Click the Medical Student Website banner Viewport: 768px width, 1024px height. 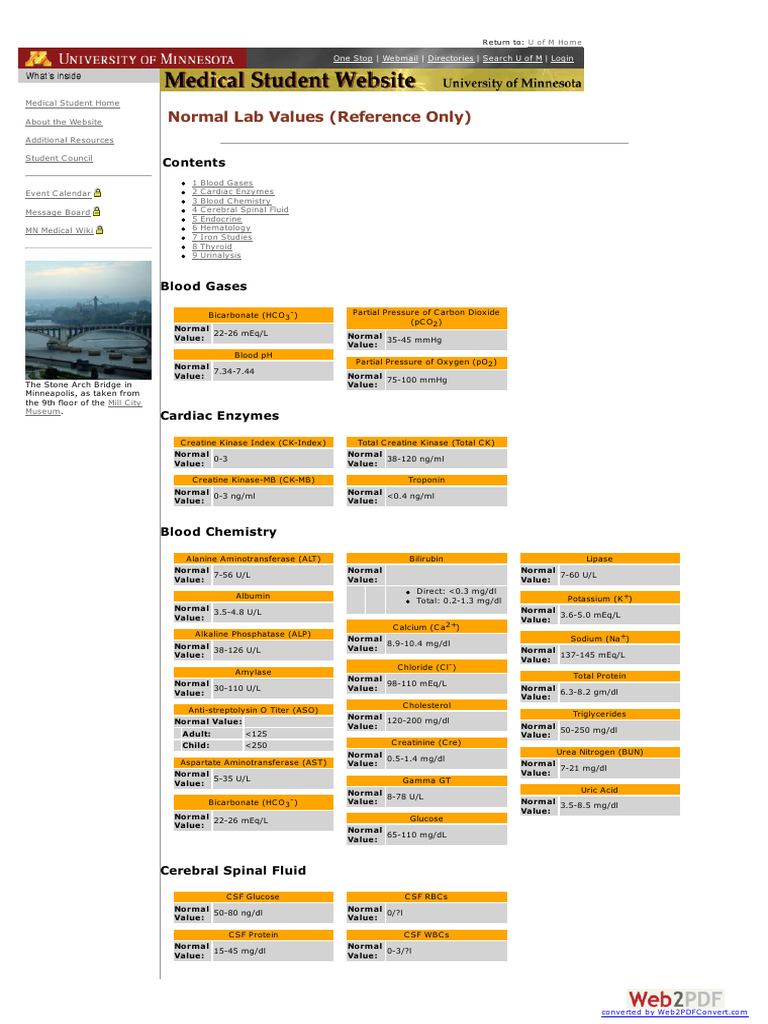[372, 80]
